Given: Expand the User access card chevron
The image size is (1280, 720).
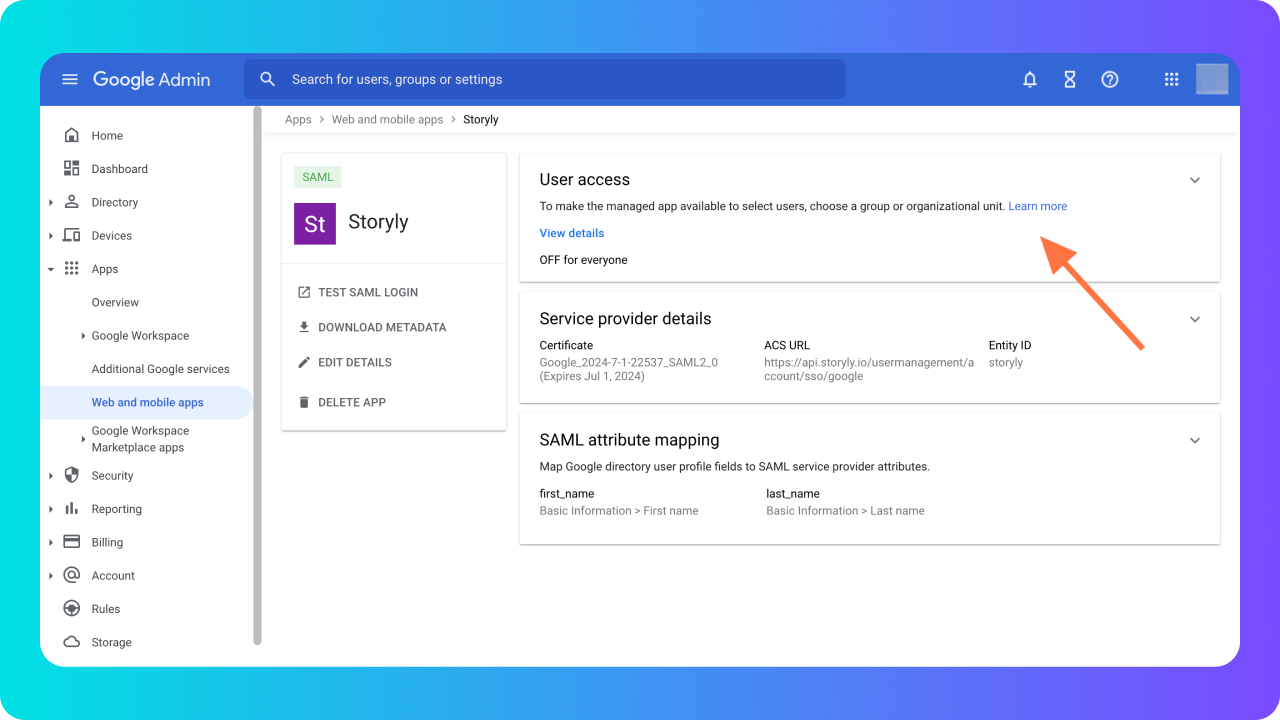Looking at the screenshot, I should click(1194, 180).
